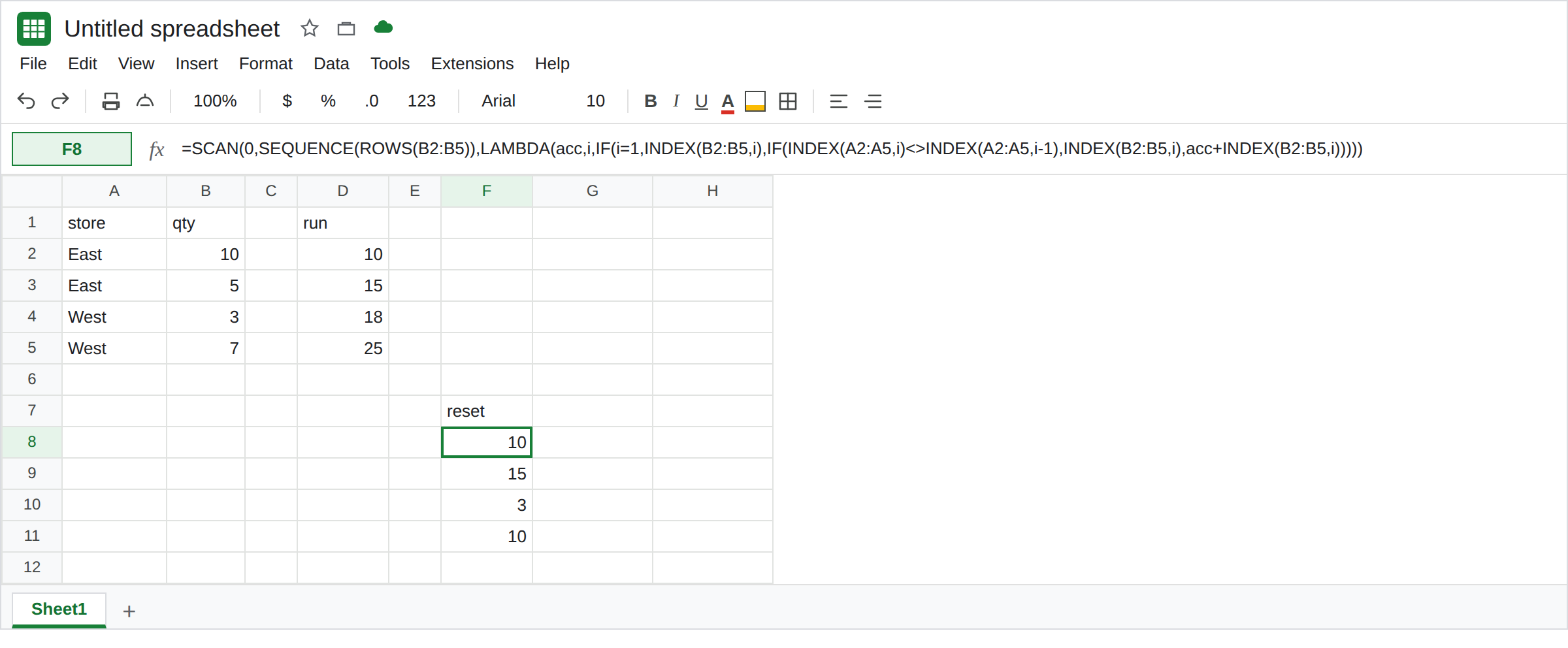Select the paint format tool
This screenshot has width=1568, height=648.
tap(145, 101)
